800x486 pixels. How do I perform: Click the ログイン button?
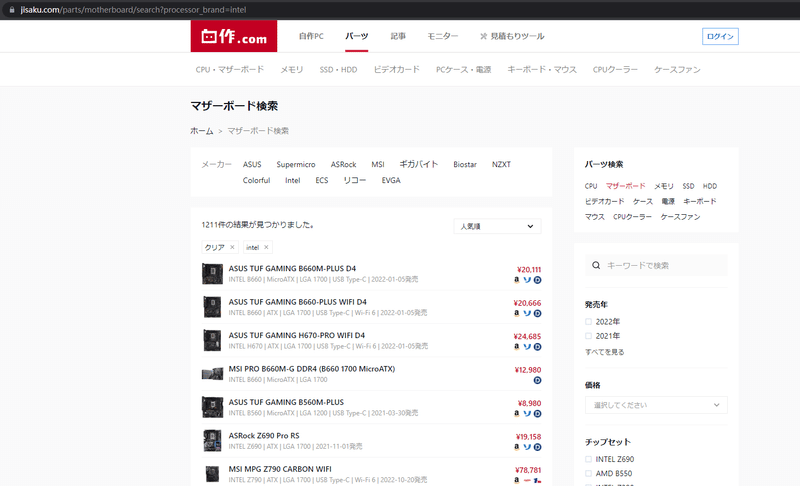click(x=720, y=36)
